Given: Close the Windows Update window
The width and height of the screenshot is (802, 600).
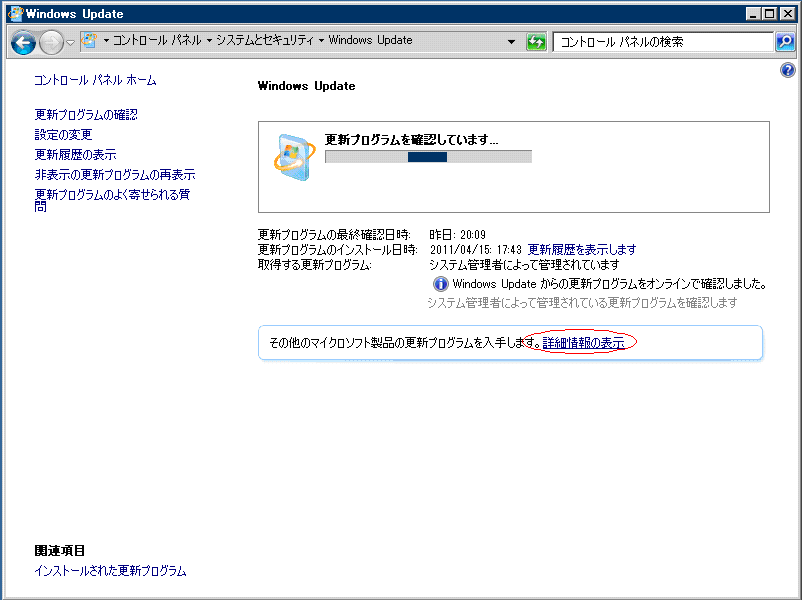Looking at the screenshot, I should [x=788, y=14].
